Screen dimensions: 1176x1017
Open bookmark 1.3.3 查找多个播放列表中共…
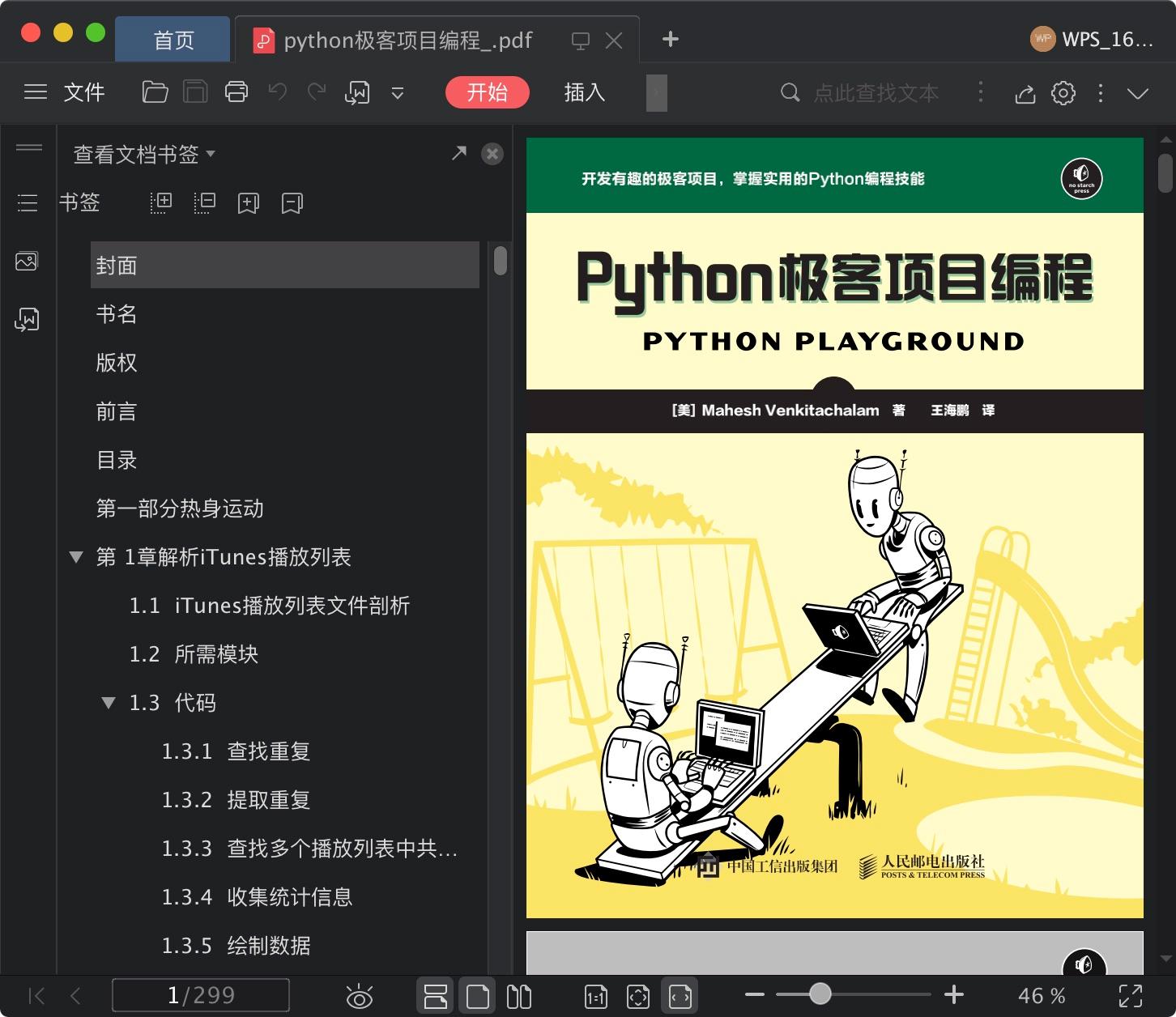pos(309,849)
